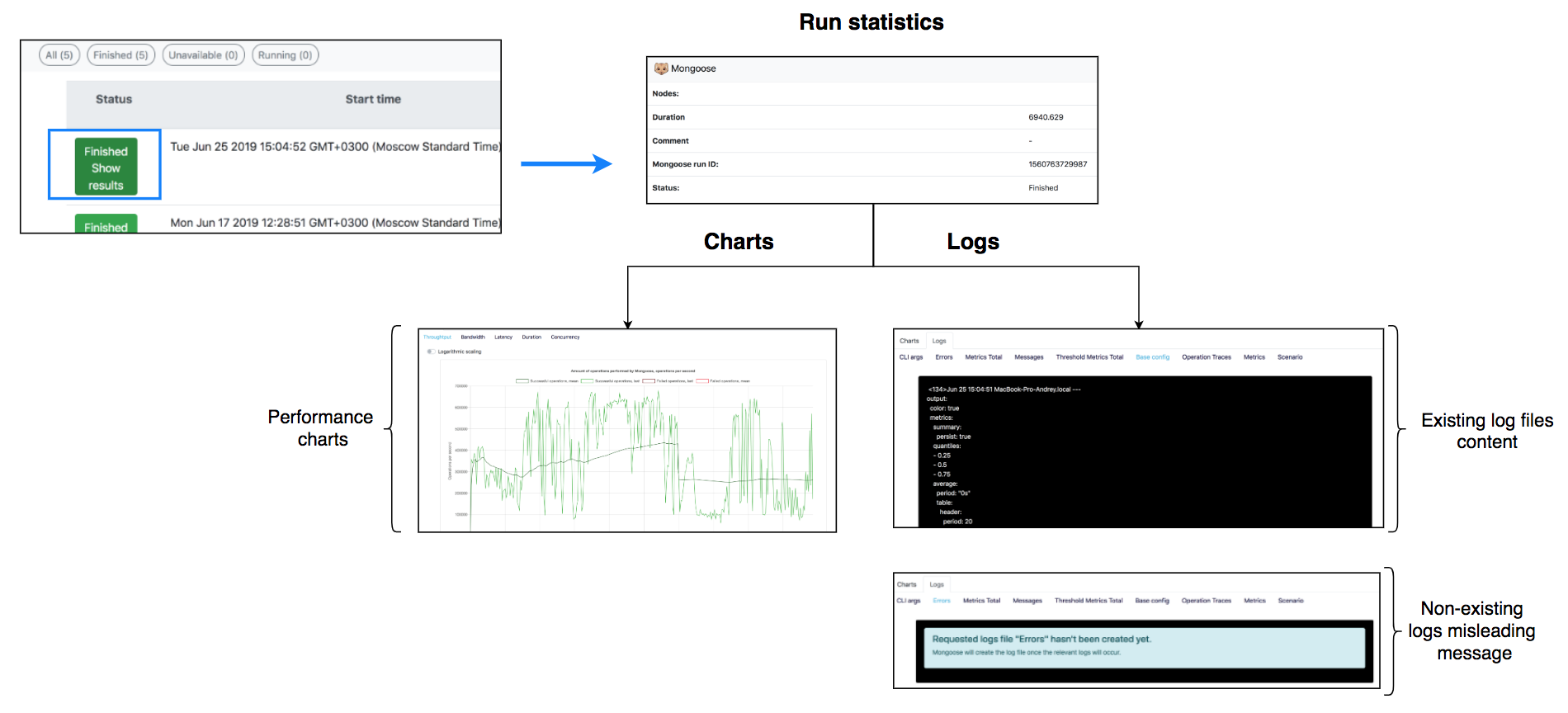Select Metrics Total in existing log files panel
Image resolution: width=1568 pixels, height=713 pixels.
click(984, 357)
